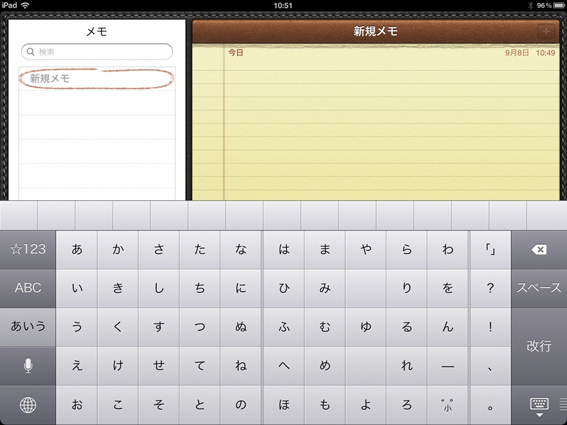Screen dimensions: 567x425
Task: Tap the ん kana key
Action: tap(448, 327)
